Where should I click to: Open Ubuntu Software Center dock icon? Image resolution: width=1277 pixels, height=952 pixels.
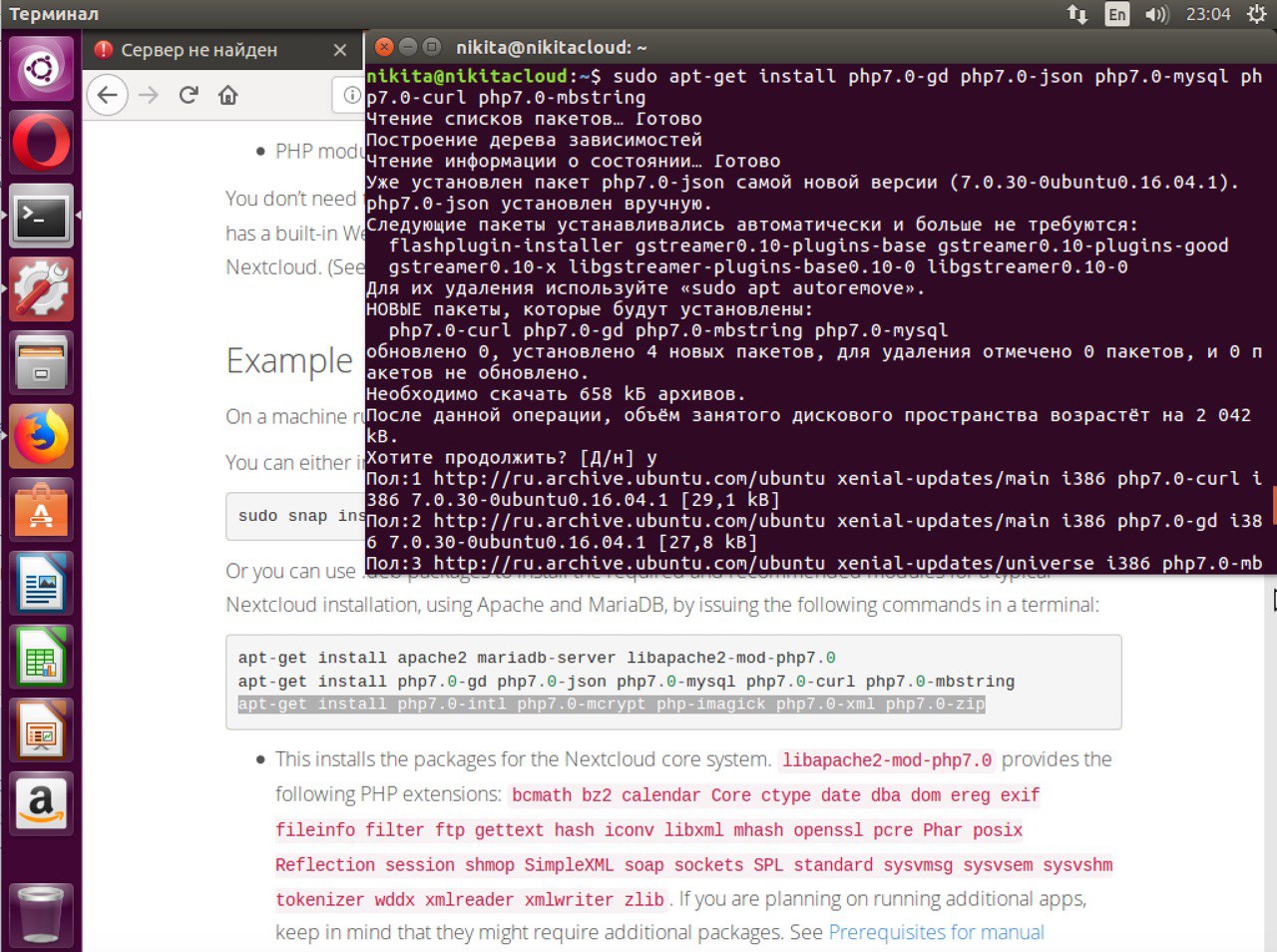[41, 511]
